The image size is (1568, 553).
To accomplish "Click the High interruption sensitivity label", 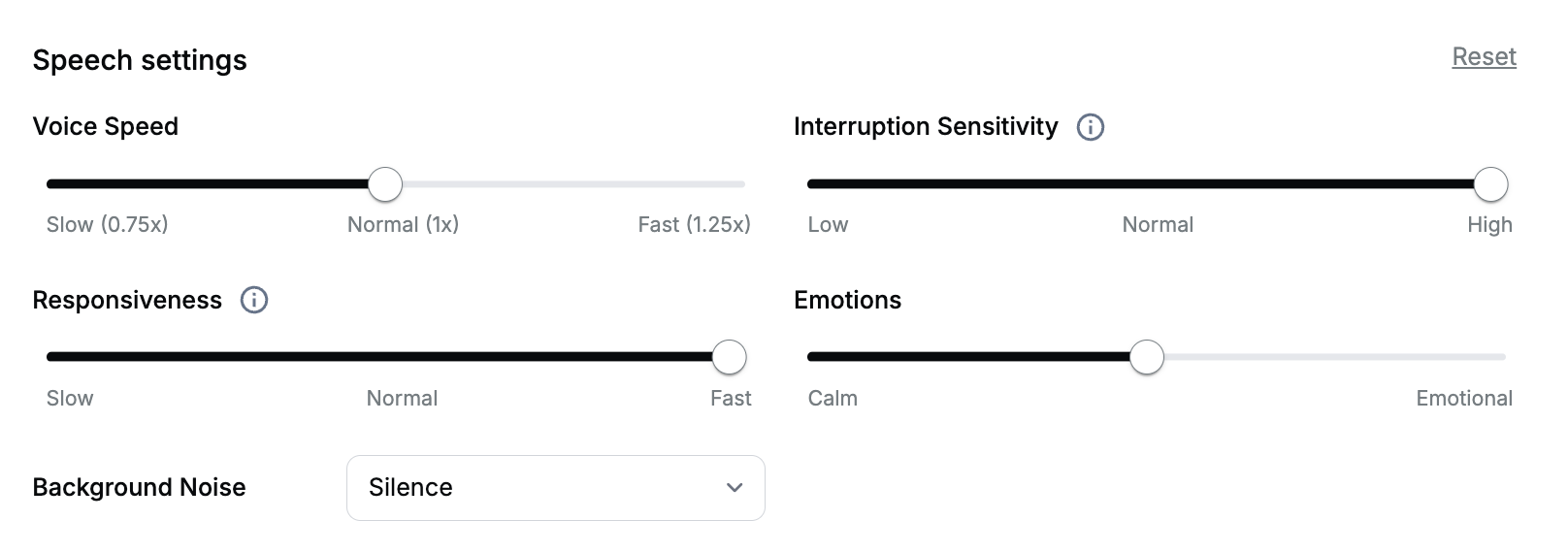I will coord(1489,225).
